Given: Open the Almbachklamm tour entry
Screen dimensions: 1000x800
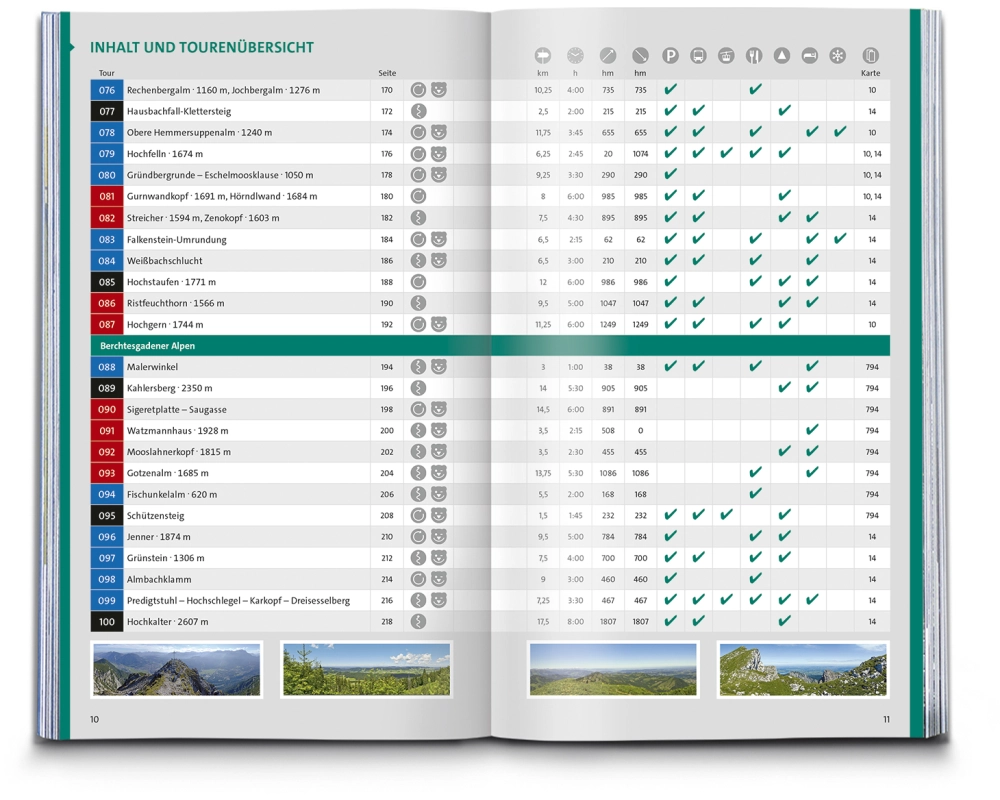Looking at the screenshot, I should tap(159, 579).
